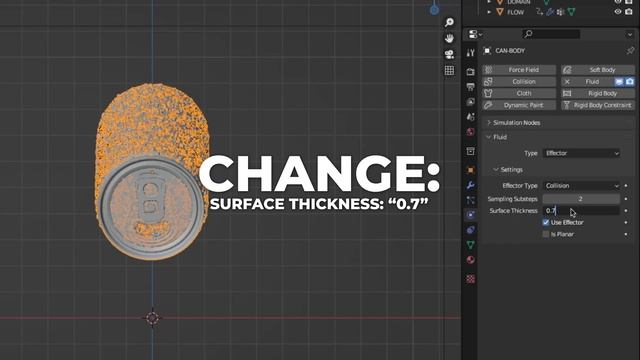The width and height of the screenshot is (640, 360).
Task: Expand the FLOW object in outliner
Action: 489,12
